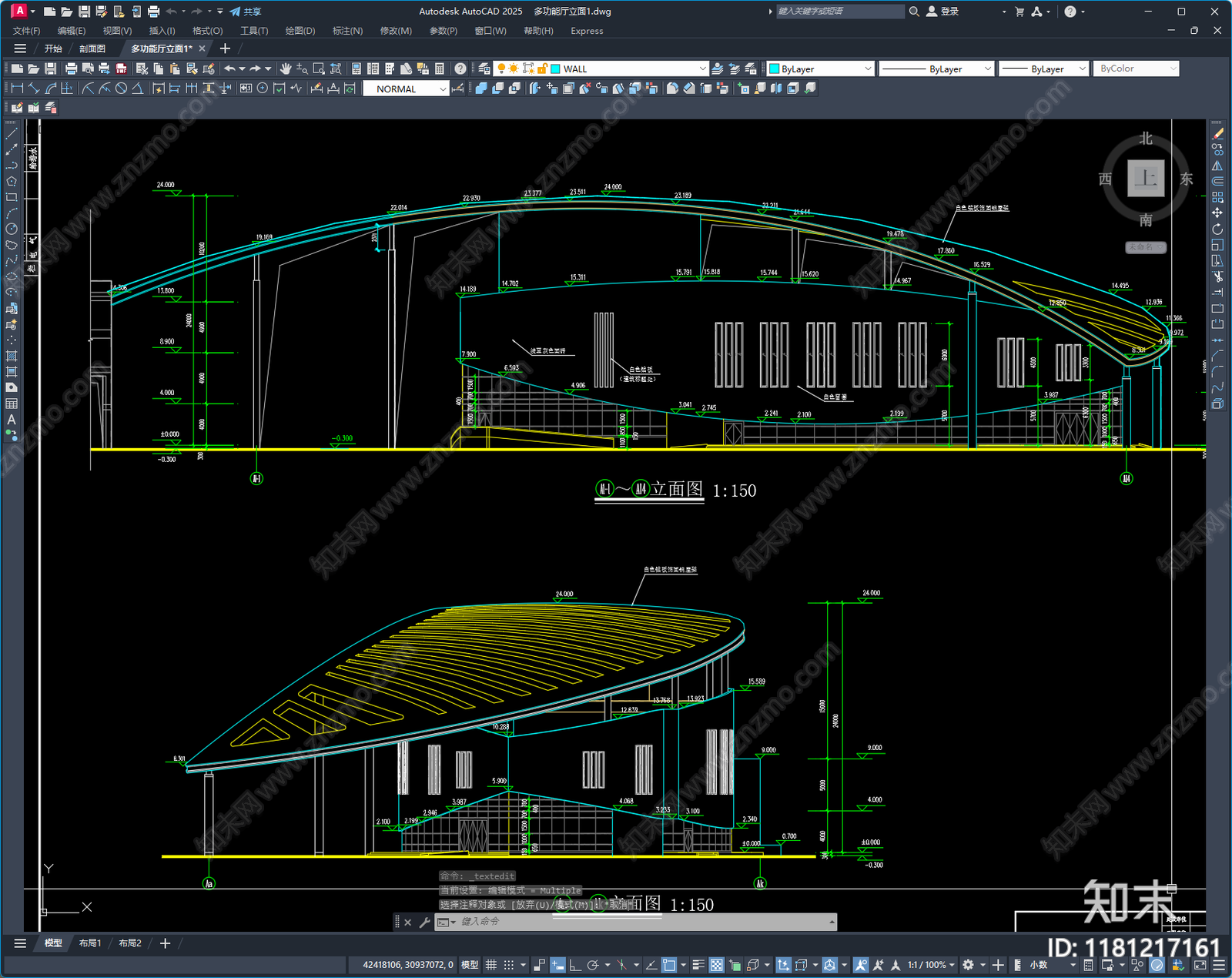This screenshot has height=978, width=1232.
Task: Open Layer Properties Manager icon
Action: 484,69
